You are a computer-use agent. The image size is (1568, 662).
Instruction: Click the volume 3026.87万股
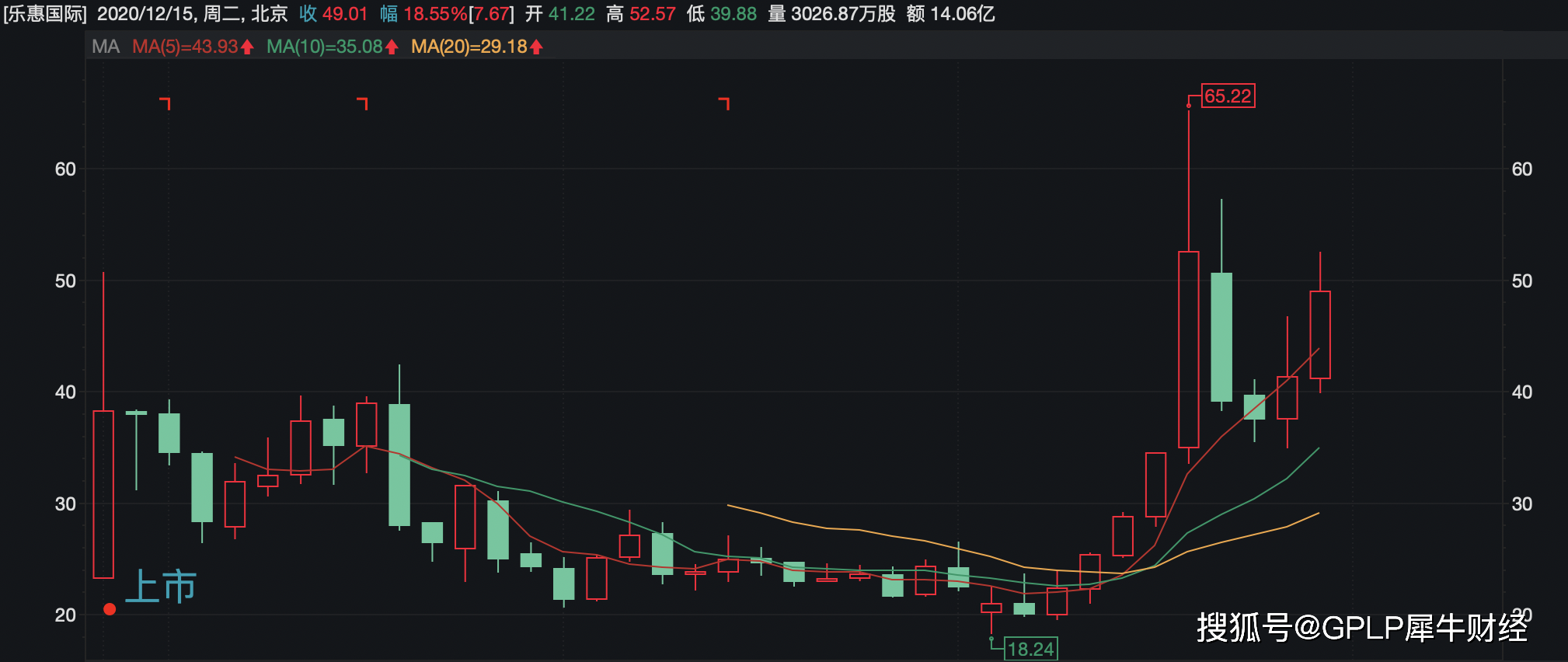point(843,14)
